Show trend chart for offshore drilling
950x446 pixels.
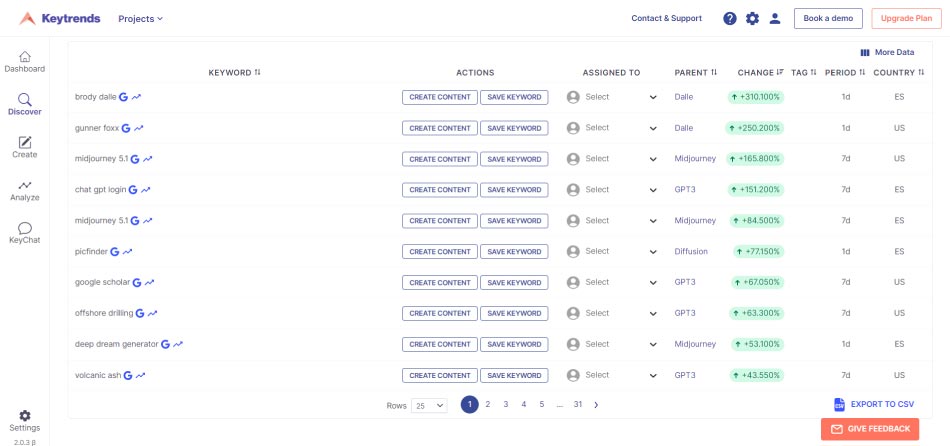[x=153, y=313]
